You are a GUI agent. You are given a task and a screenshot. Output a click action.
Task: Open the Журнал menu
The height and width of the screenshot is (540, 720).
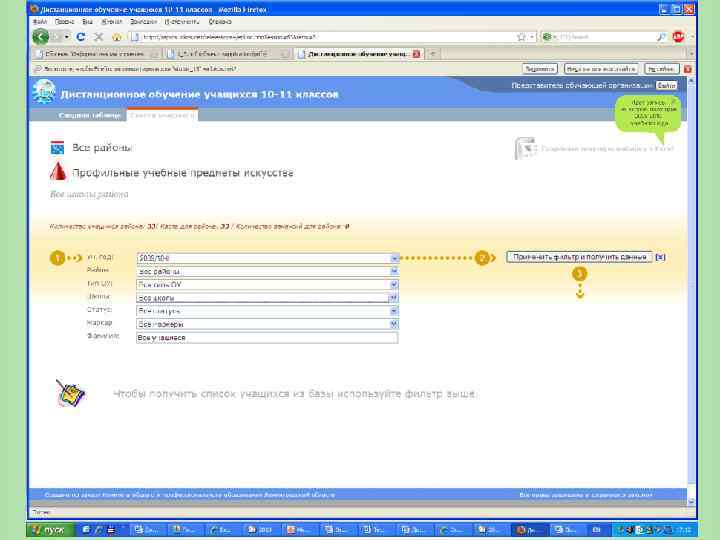(112, 22)
